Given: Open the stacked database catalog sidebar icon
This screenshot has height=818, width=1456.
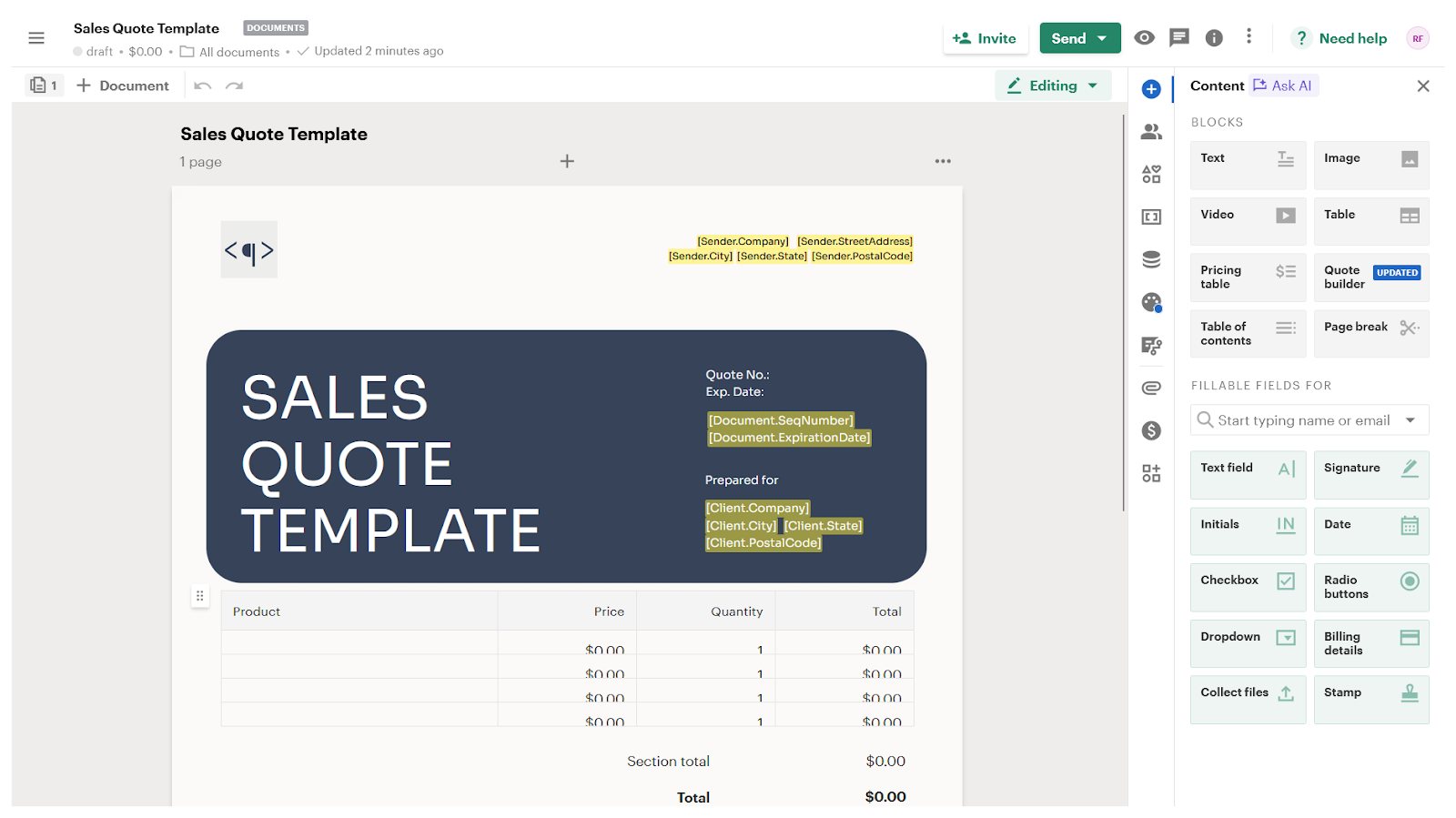Looking at the screenshot, I should (1151, 259).
